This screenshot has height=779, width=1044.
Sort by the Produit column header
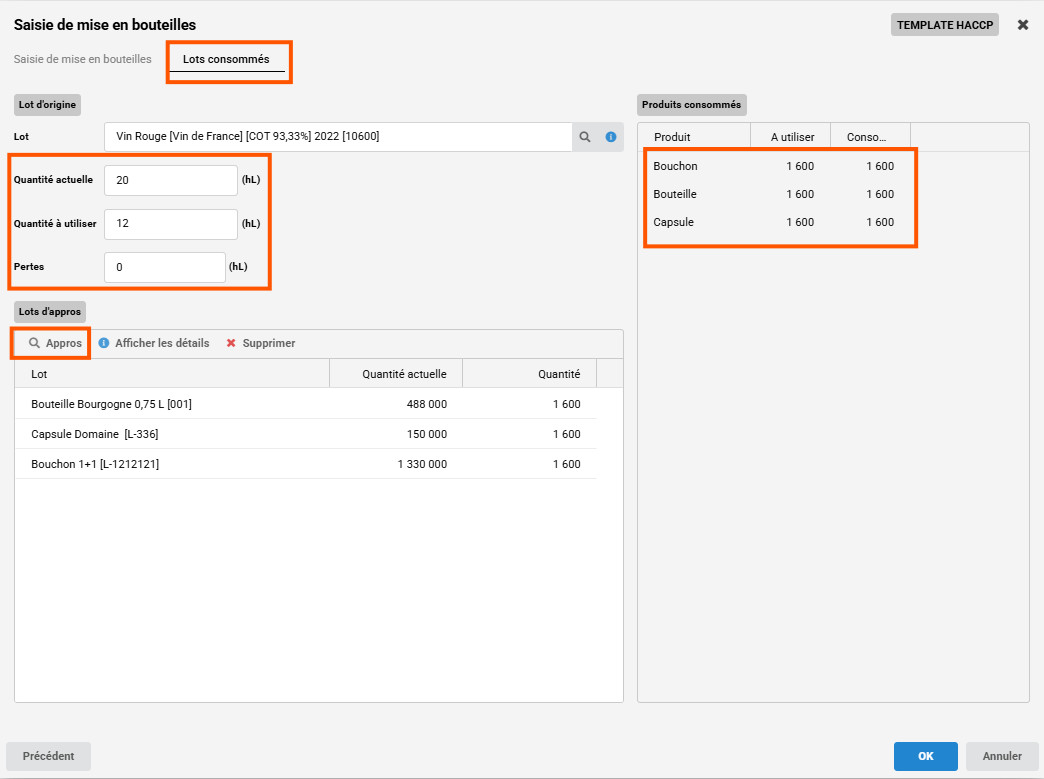(693, 137)
